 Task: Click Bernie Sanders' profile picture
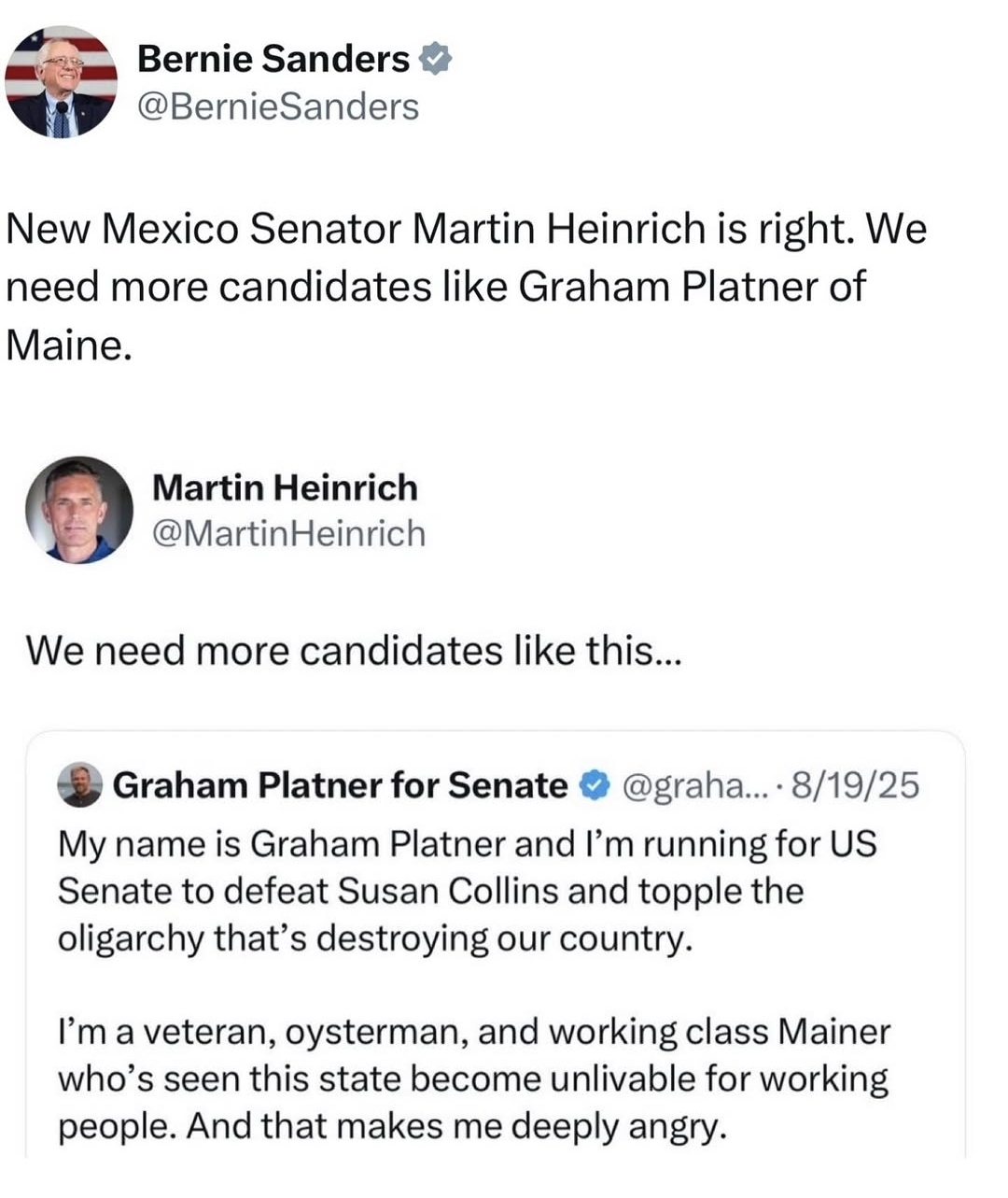(x=62, y=82)
